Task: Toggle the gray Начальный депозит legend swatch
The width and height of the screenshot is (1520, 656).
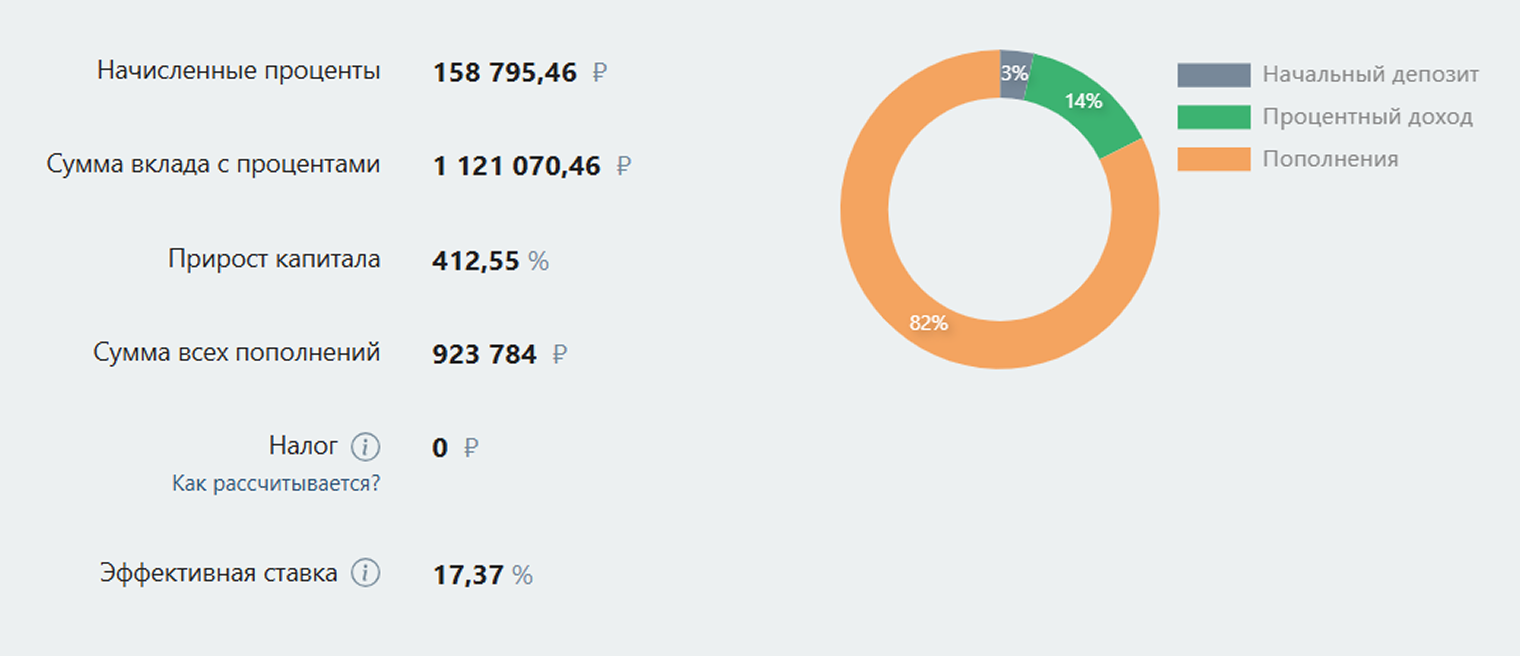Action: (x=1214, y=75)
